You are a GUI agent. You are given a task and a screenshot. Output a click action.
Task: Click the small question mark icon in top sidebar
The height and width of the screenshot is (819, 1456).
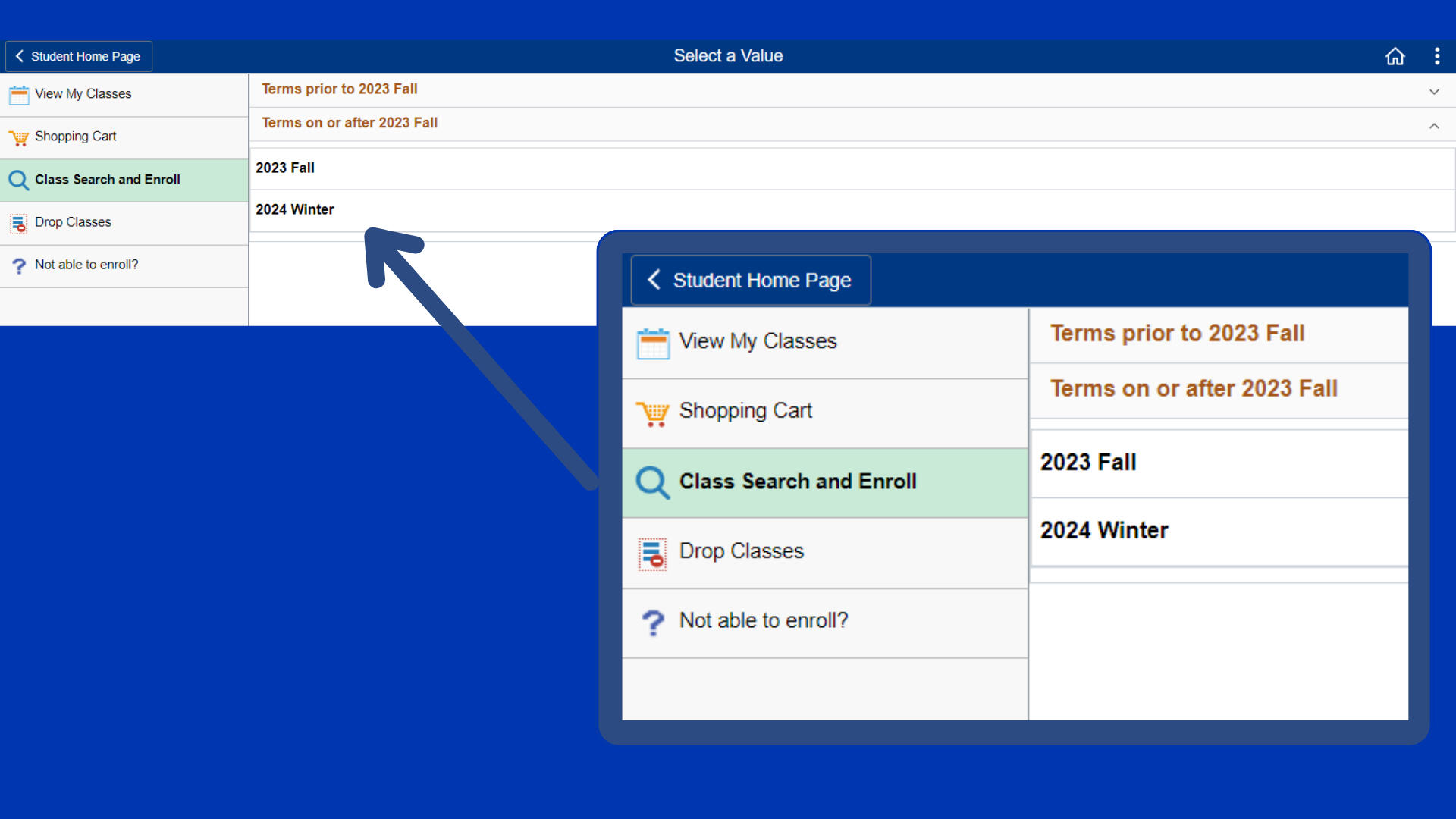click(x=19, y=266)
